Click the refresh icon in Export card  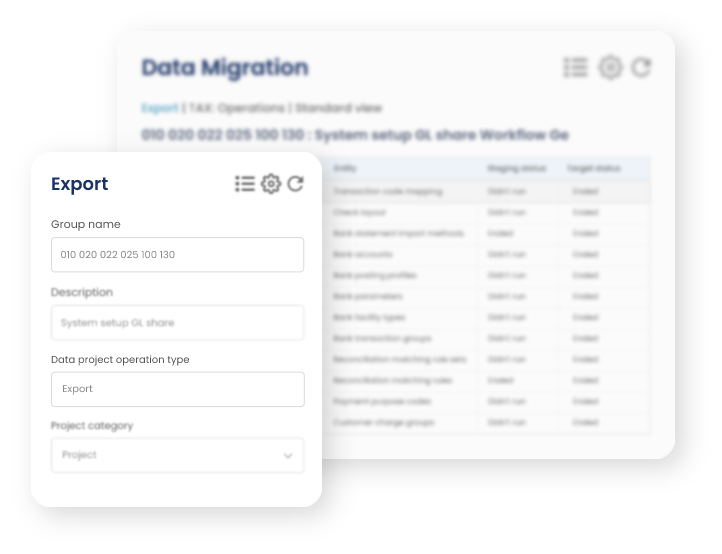click(295, 184)
